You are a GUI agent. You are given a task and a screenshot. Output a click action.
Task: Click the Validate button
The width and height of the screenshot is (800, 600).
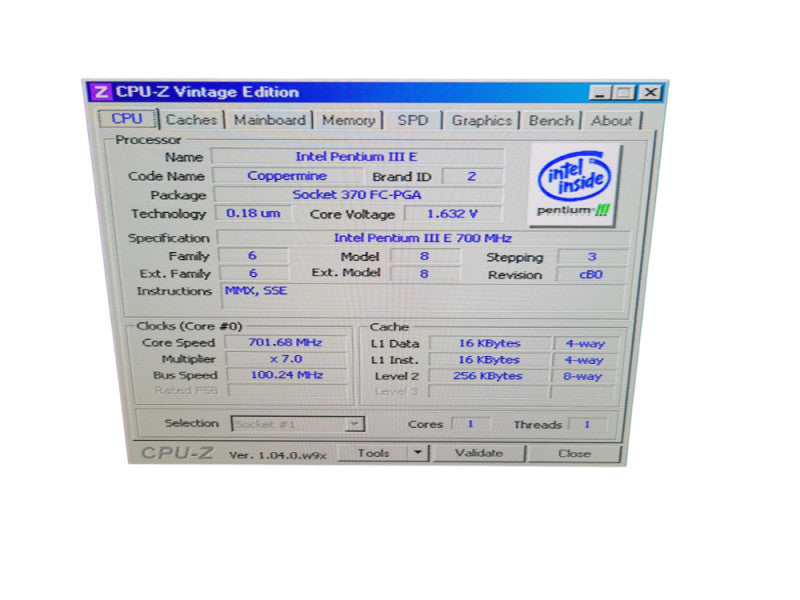click(x=479, y=453)
